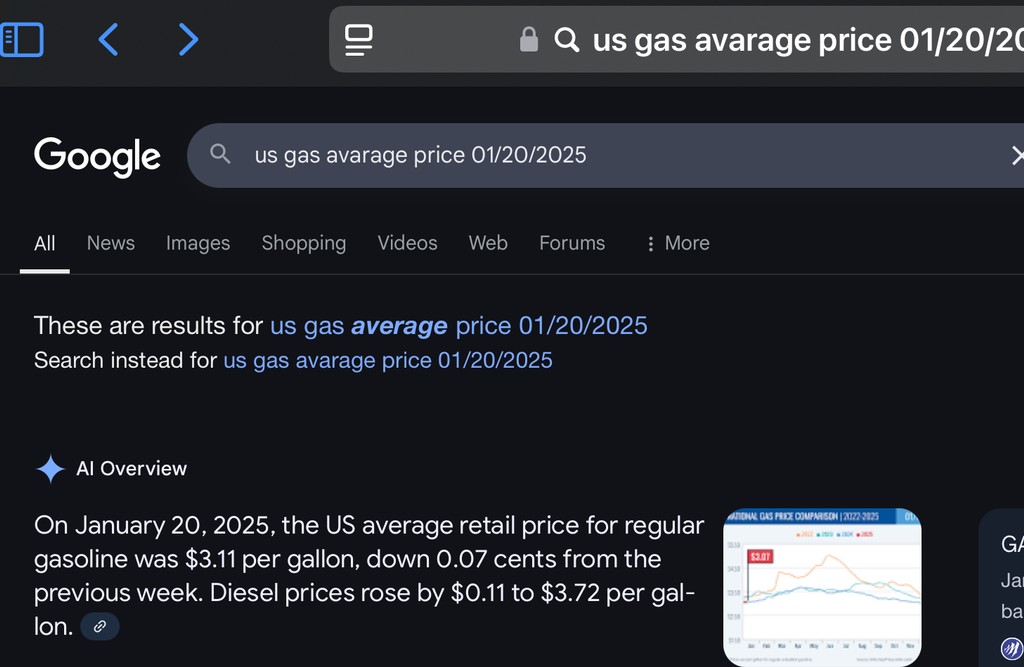
Task: Click the AI Overview sparkle icon
Action: (x=50, y=469)
